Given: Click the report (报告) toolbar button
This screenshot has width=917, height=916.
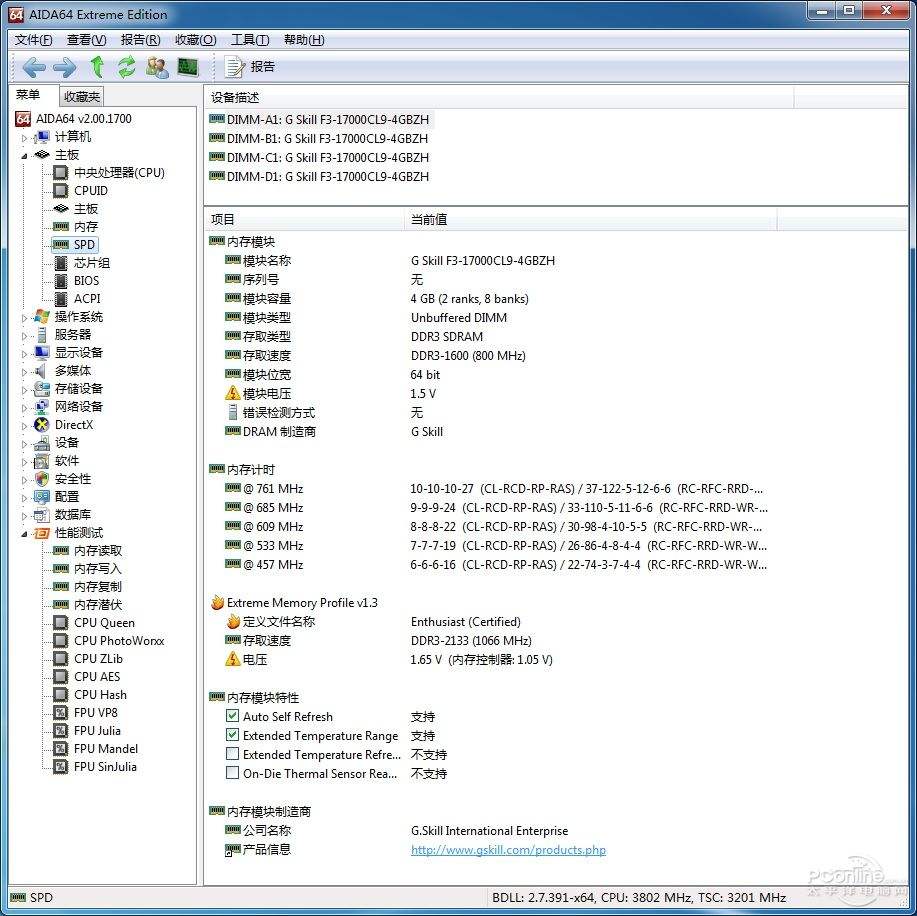Looking at the screenshot, I should 250,67.
